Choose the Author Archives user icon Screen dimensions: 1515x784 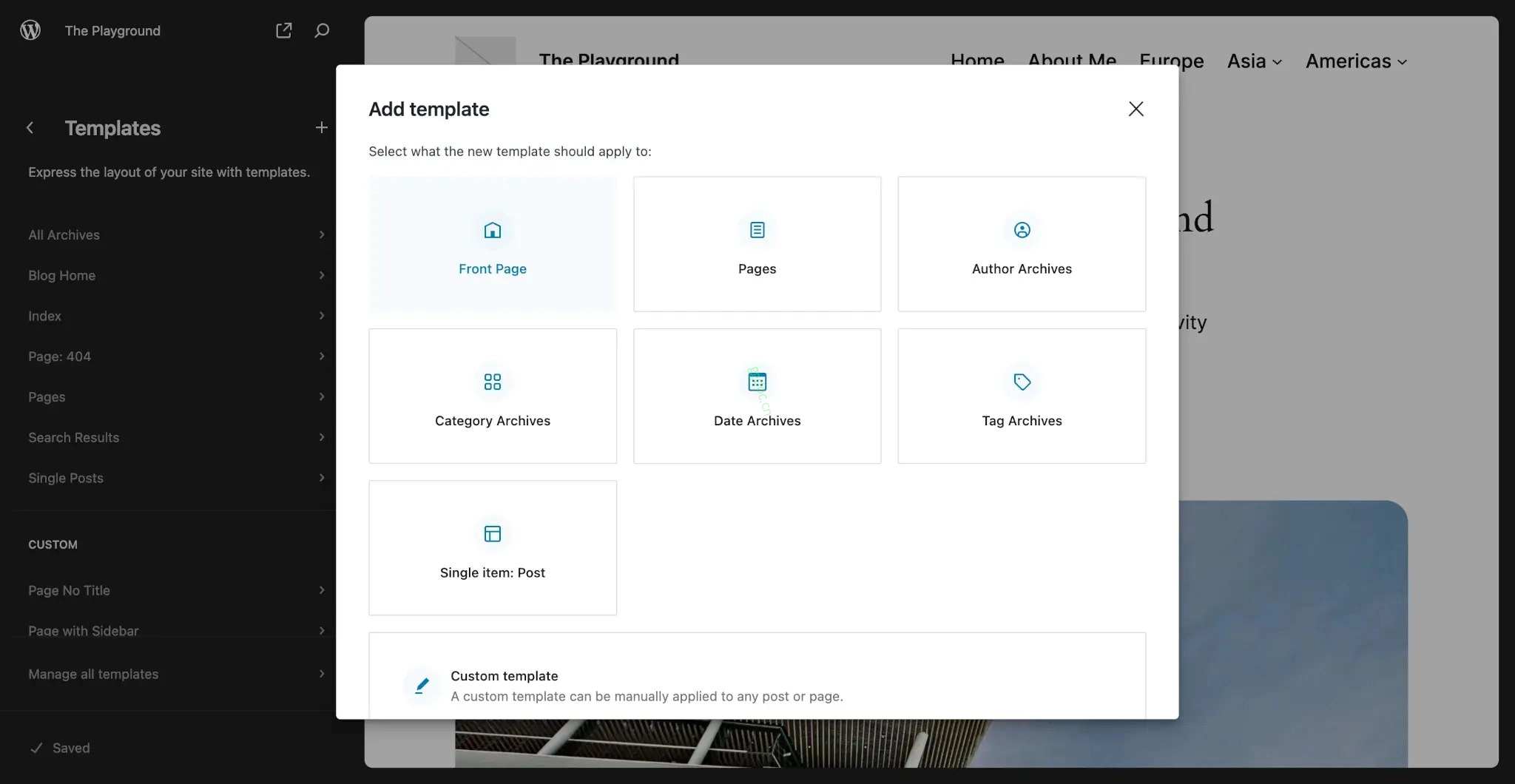(x=1022, y=230)
